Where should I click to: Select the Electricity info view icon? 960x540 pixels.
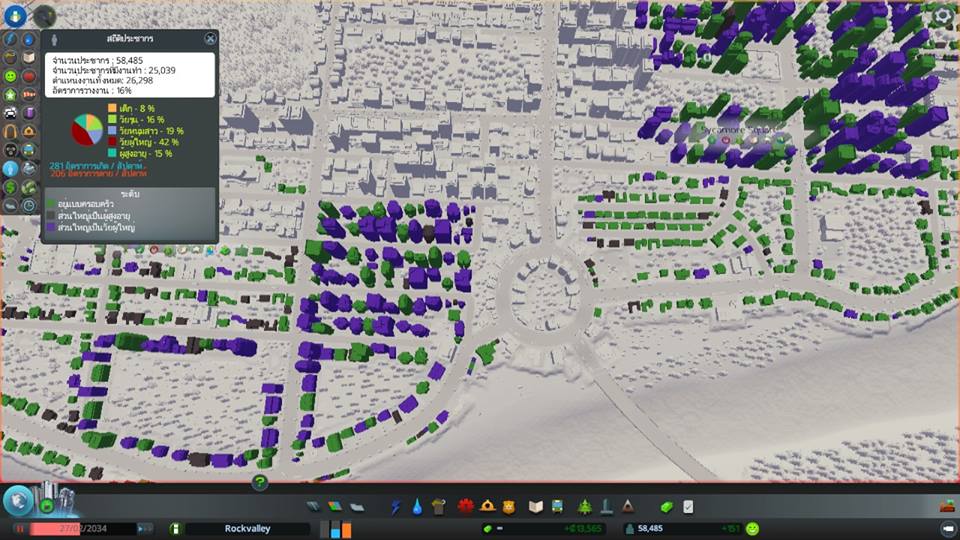(x=10, y=39)
